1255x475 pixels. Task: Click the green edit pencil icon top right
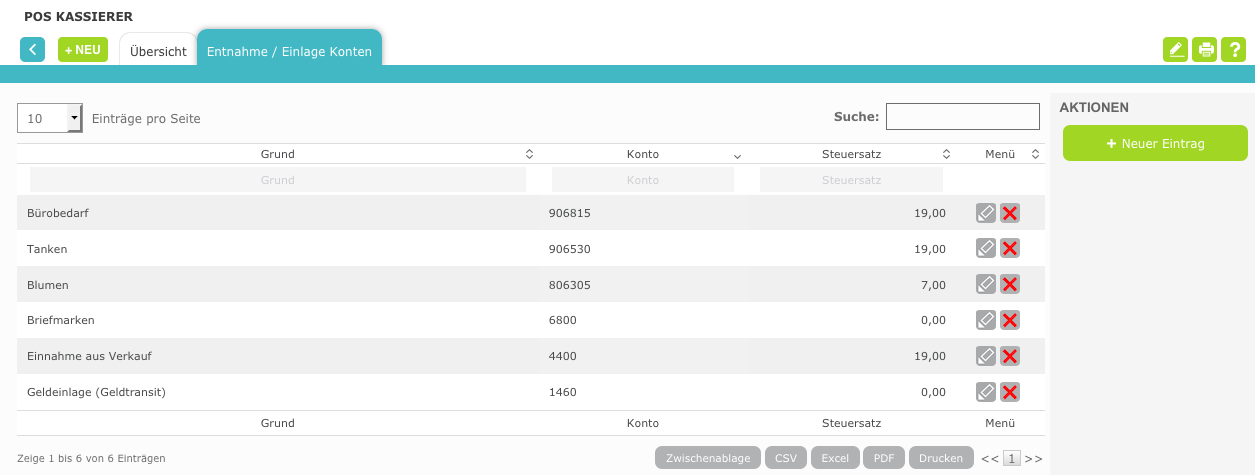click(x=1176, y=50)
